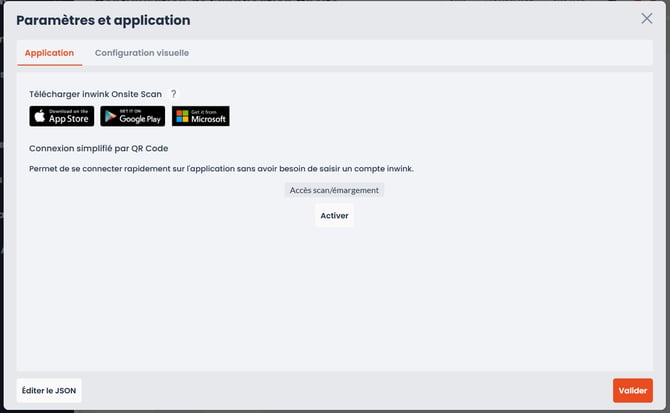The image size is (670, 413).
Task: Open the App Store download badge
Action: tap(62, 116)
